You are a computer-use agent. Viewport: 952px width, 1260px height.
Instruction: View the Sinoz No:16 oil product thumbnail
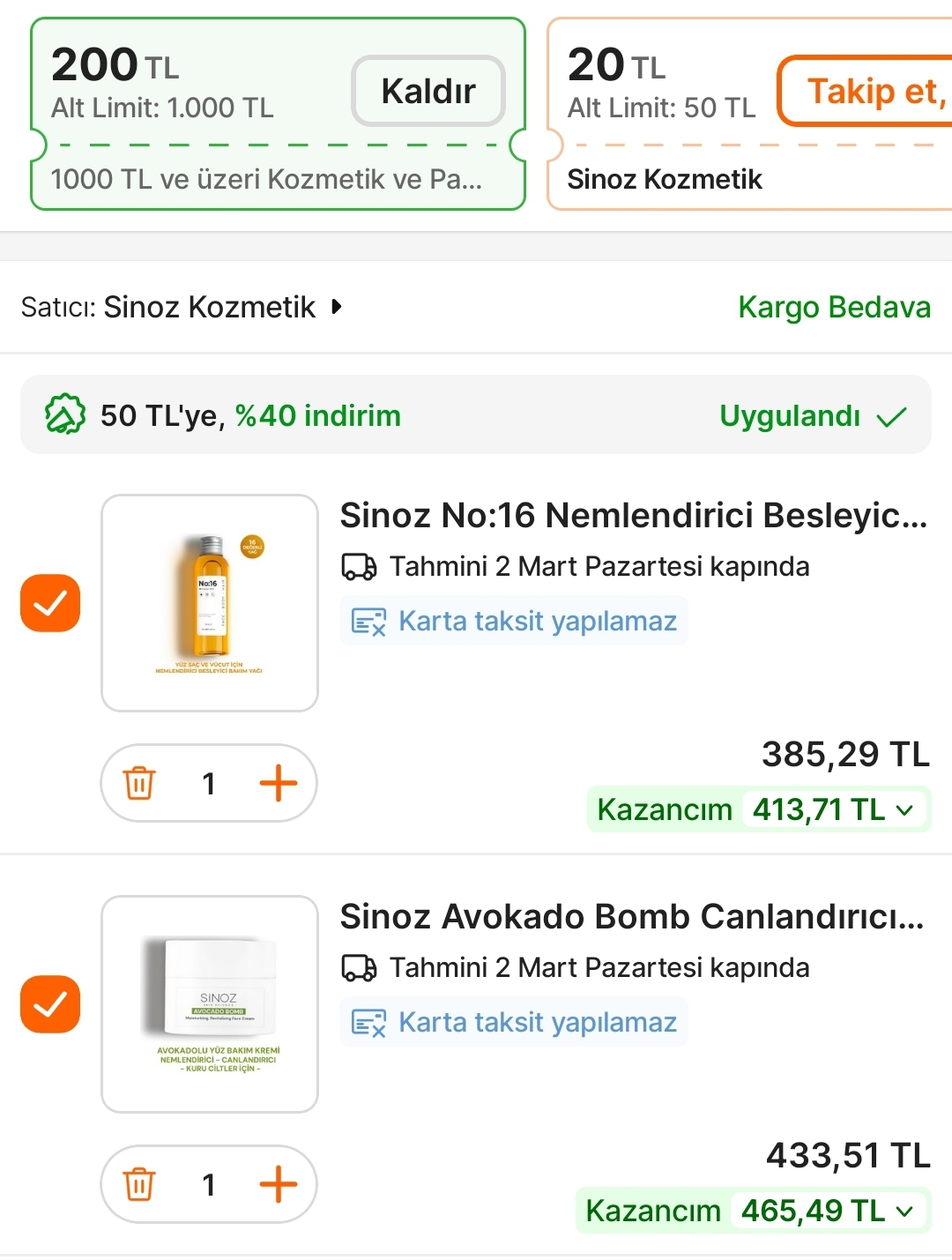[x=210, y=603]
